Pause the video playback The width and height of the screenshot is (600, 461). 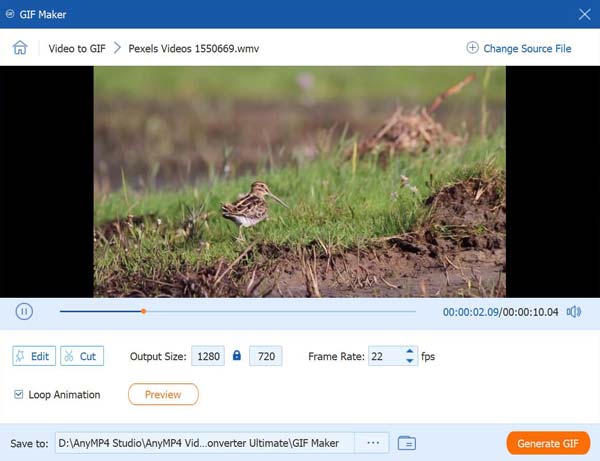pyautogui.click(x=24, y=312)
